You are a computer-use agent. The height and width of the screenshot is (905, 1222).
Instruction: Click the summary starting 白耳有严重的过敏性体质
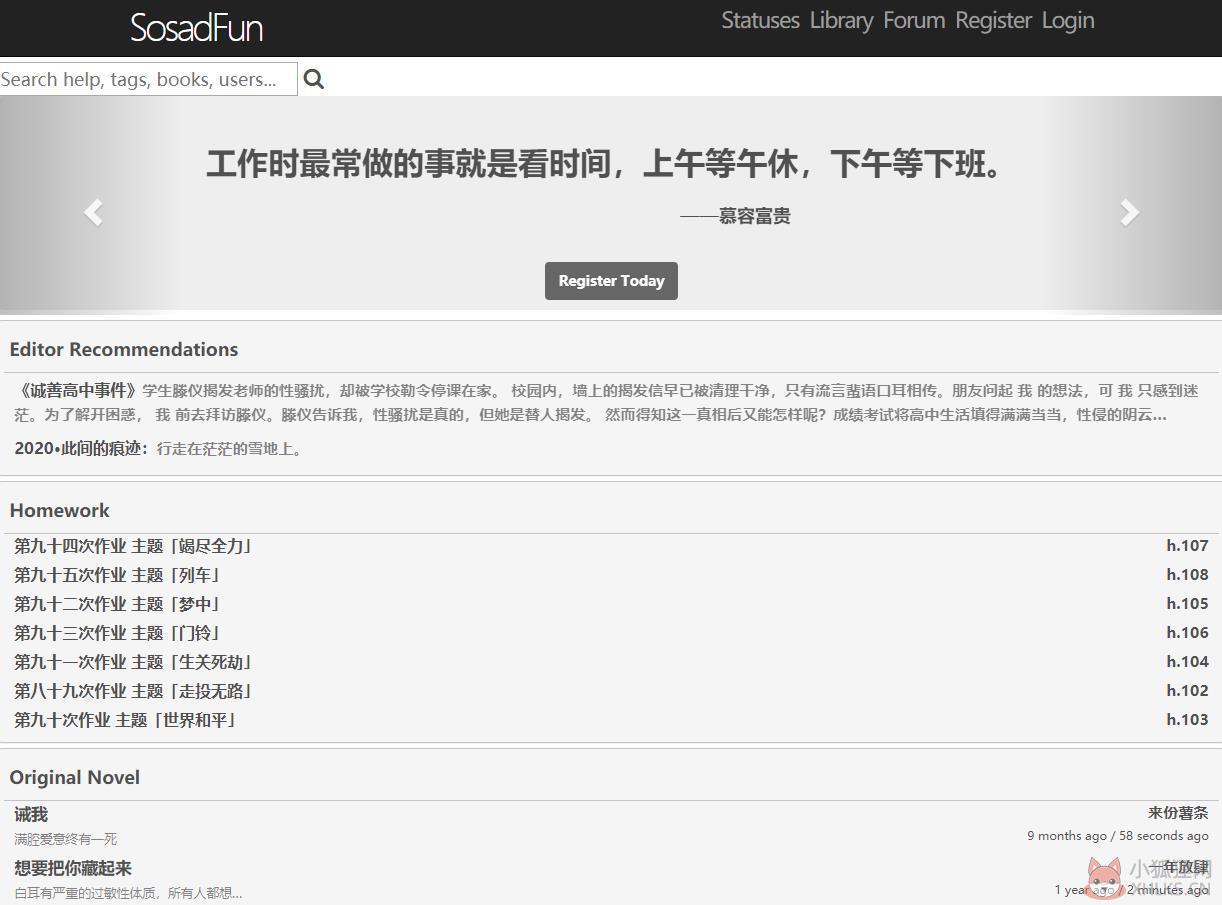[x=128, y=893]
